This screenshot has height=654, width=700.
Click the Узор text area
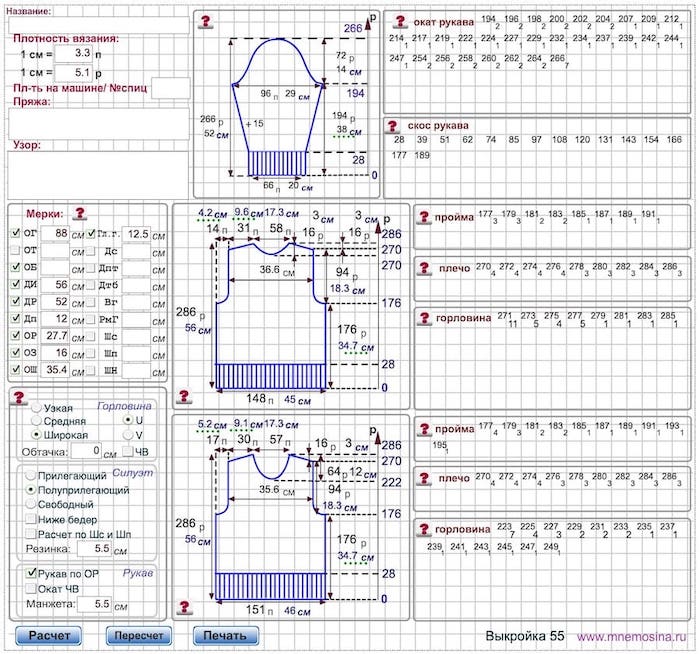click(x=98, y=175)
